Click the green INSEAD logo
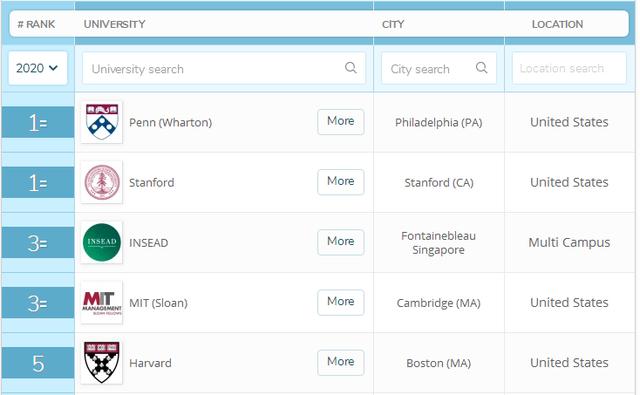640x395 pixels. pyautogui.click(x=102, y=242)
